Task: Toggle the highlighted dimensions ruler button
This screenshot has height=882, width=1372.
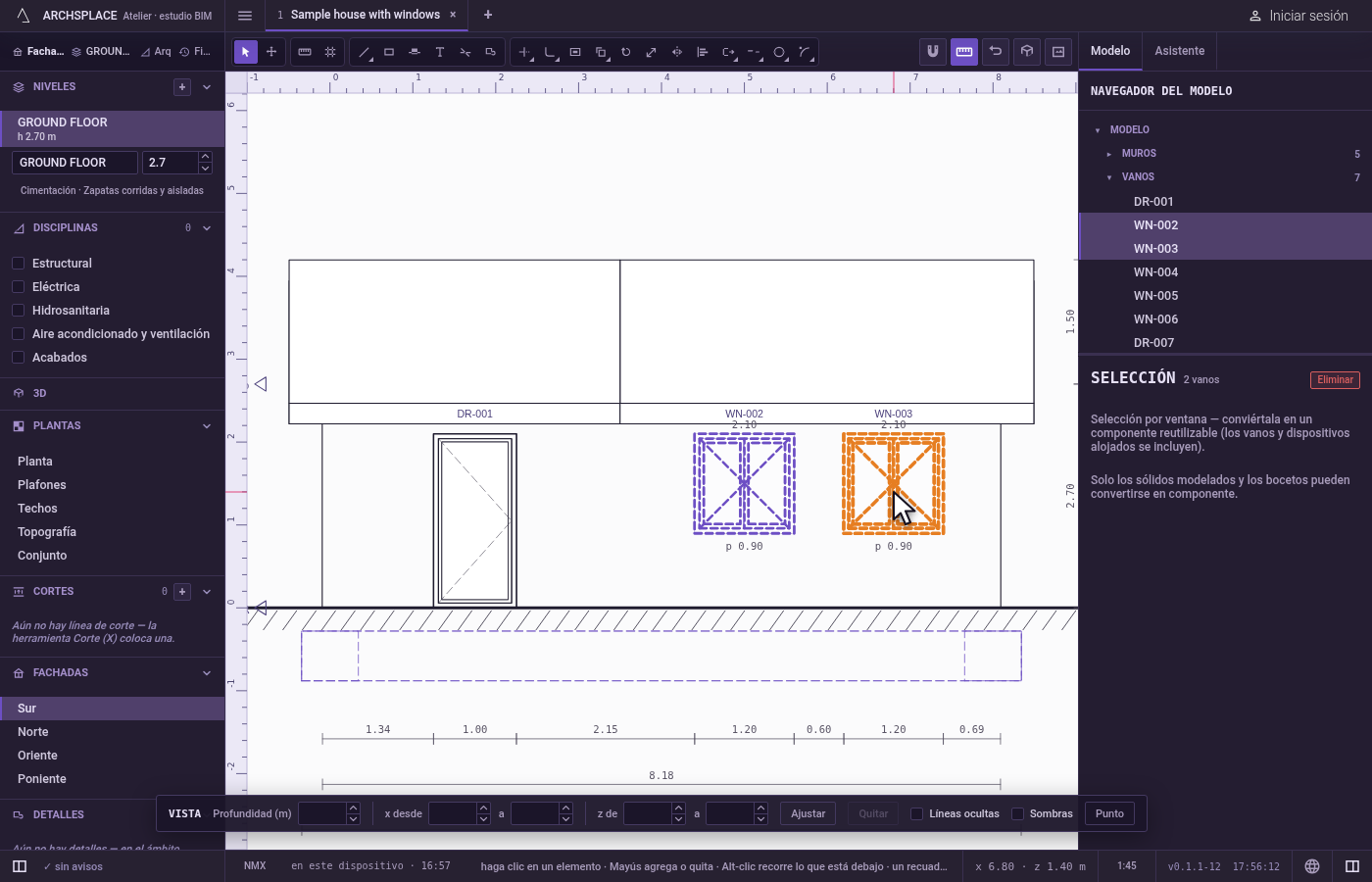Action: (x=964, y=52)
